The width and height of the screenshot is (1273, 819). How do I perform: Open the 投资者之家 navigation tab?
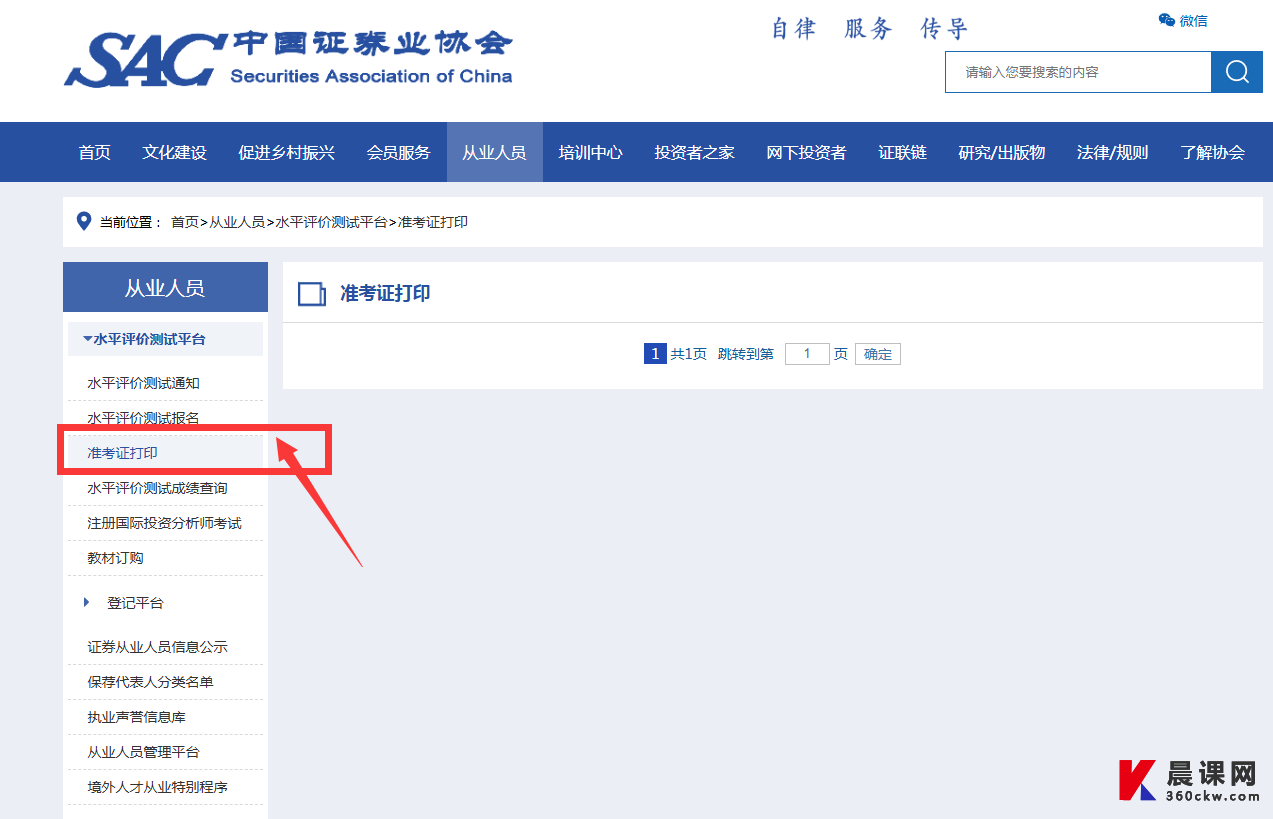tap(695, 152)
